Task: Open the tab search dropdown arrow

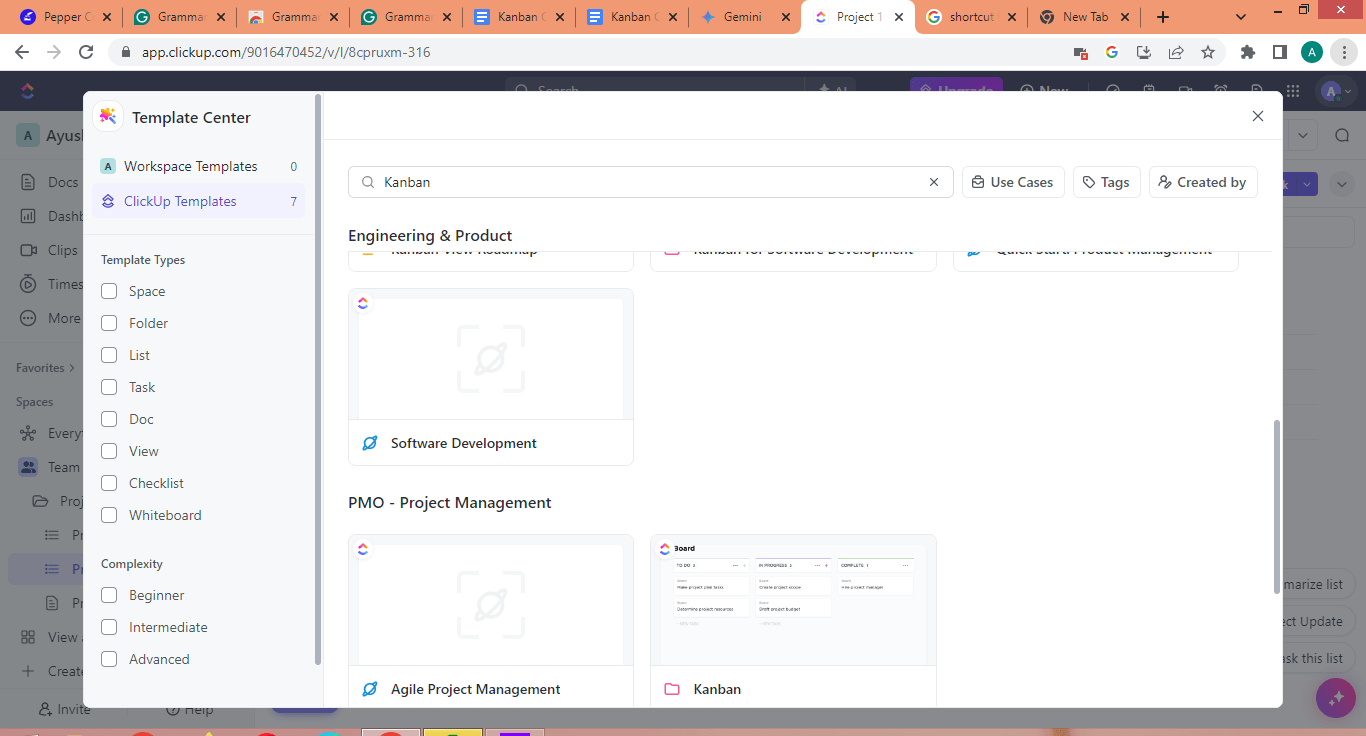Action: pyautogui.click(x=1241, y=17)
